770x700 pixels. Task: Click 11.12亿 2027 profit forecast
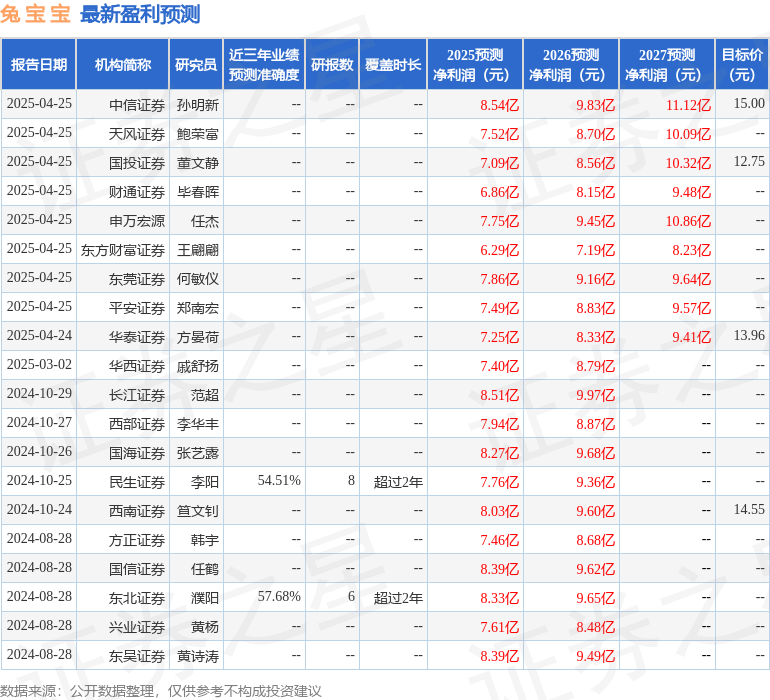(688, 105)
